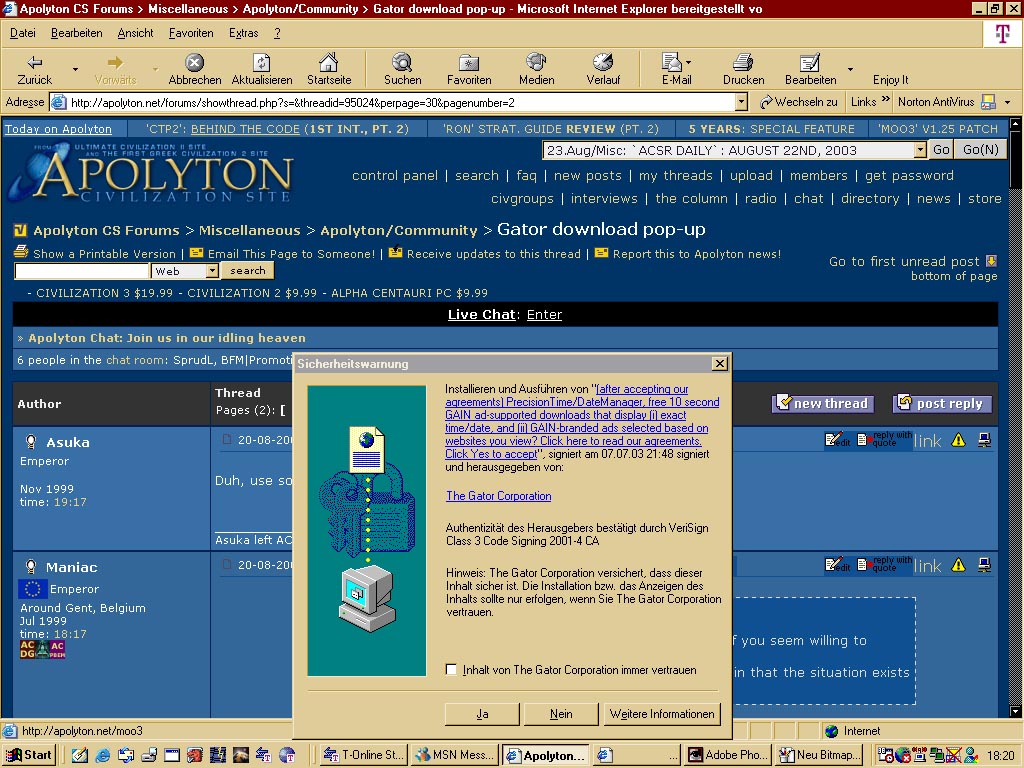The width and height of the screenshot is (1024, 768).
Task: Open The Gator Corporation link
Action: click(499, 496)
